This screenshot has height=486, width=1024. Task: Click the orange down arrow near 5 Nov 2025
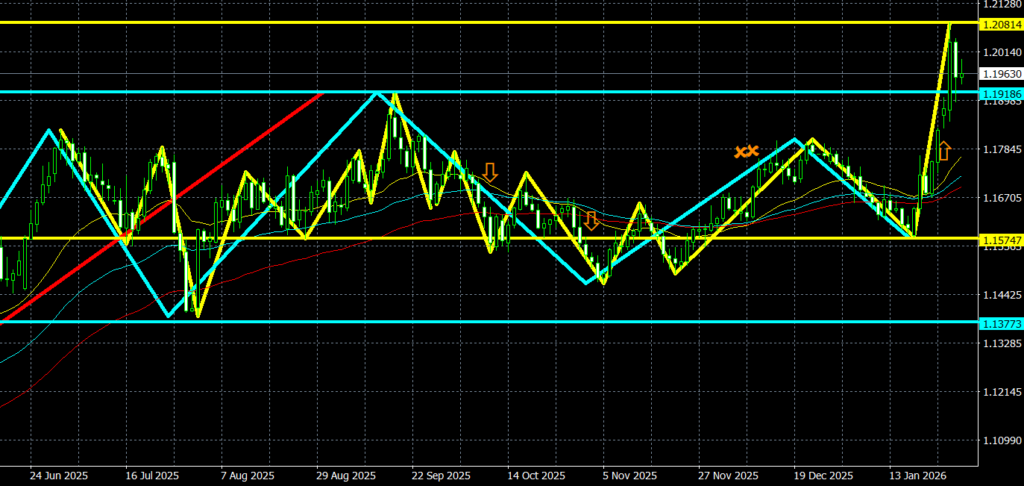[591, 220]
